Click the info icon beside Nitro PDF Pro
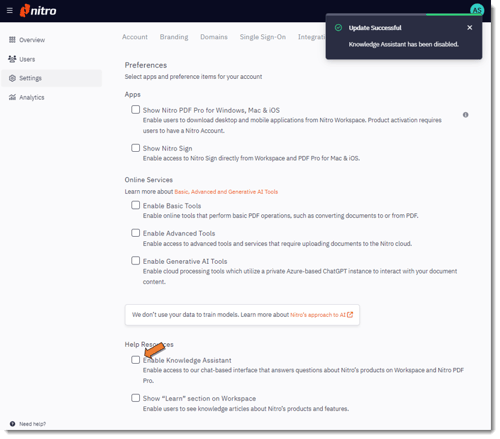 point(465,115)
